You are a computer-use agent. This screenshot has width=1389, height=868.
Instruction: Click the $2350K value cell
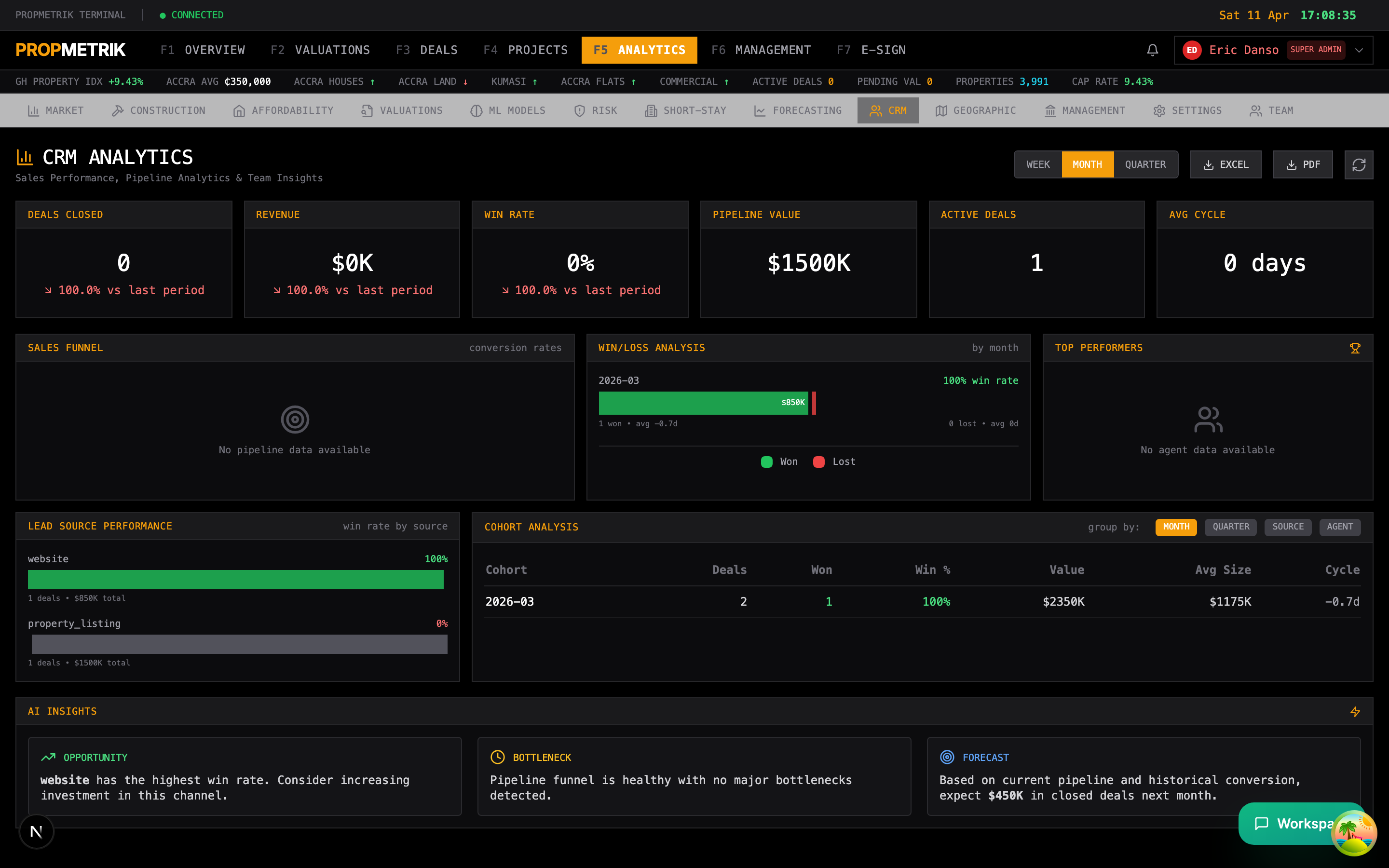(x=1063, y=602)
